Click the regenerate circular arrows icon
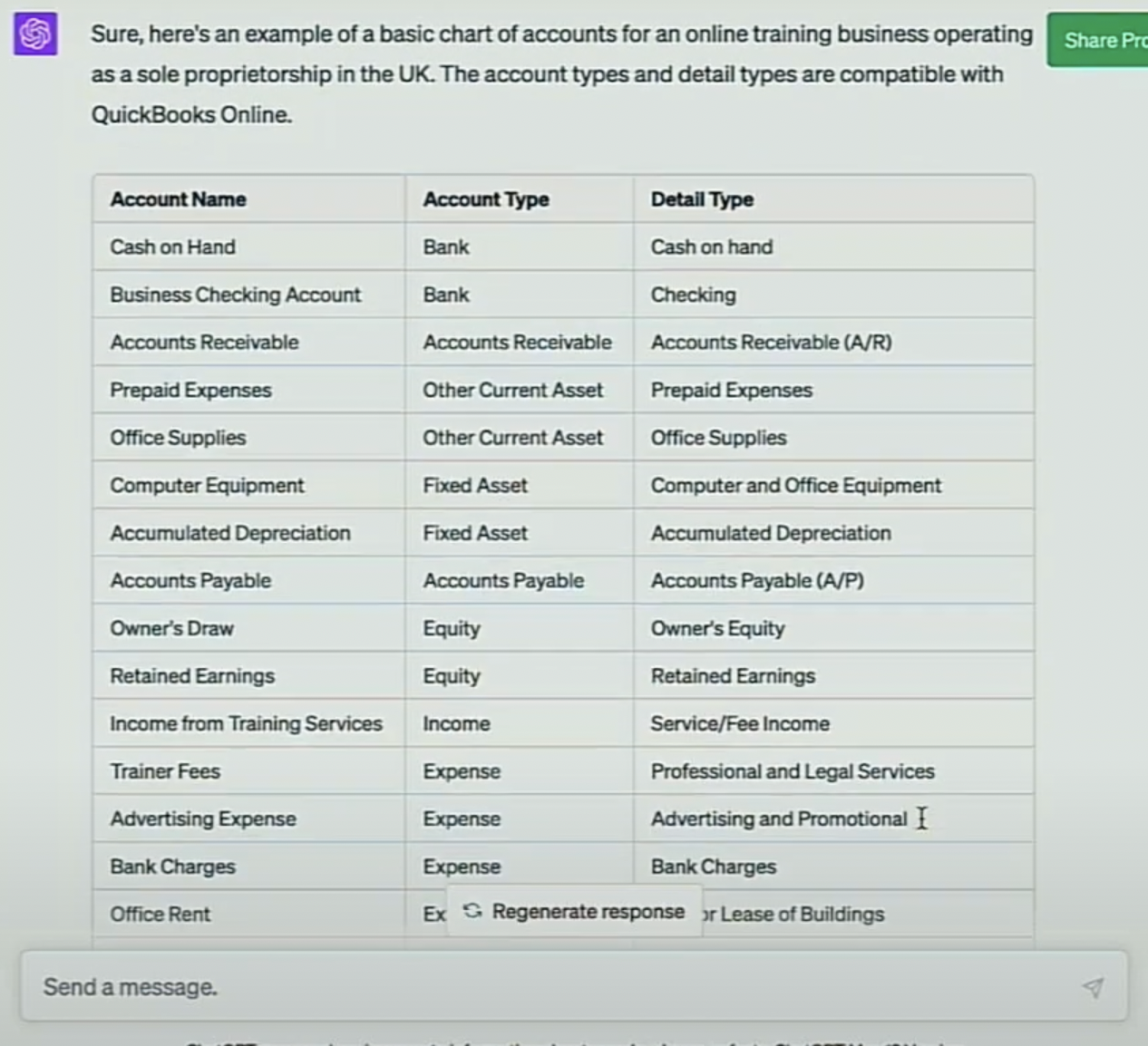Image resolution: width=1148 pixels, height=1046 pixels. pyautogui.click(x=472, y=911)
